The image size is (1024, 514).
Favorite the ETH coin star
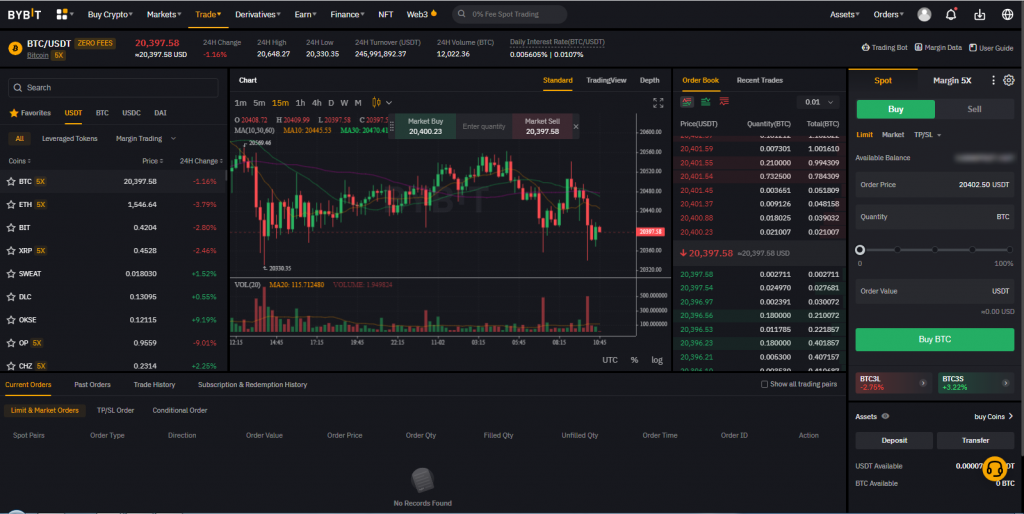11,204
